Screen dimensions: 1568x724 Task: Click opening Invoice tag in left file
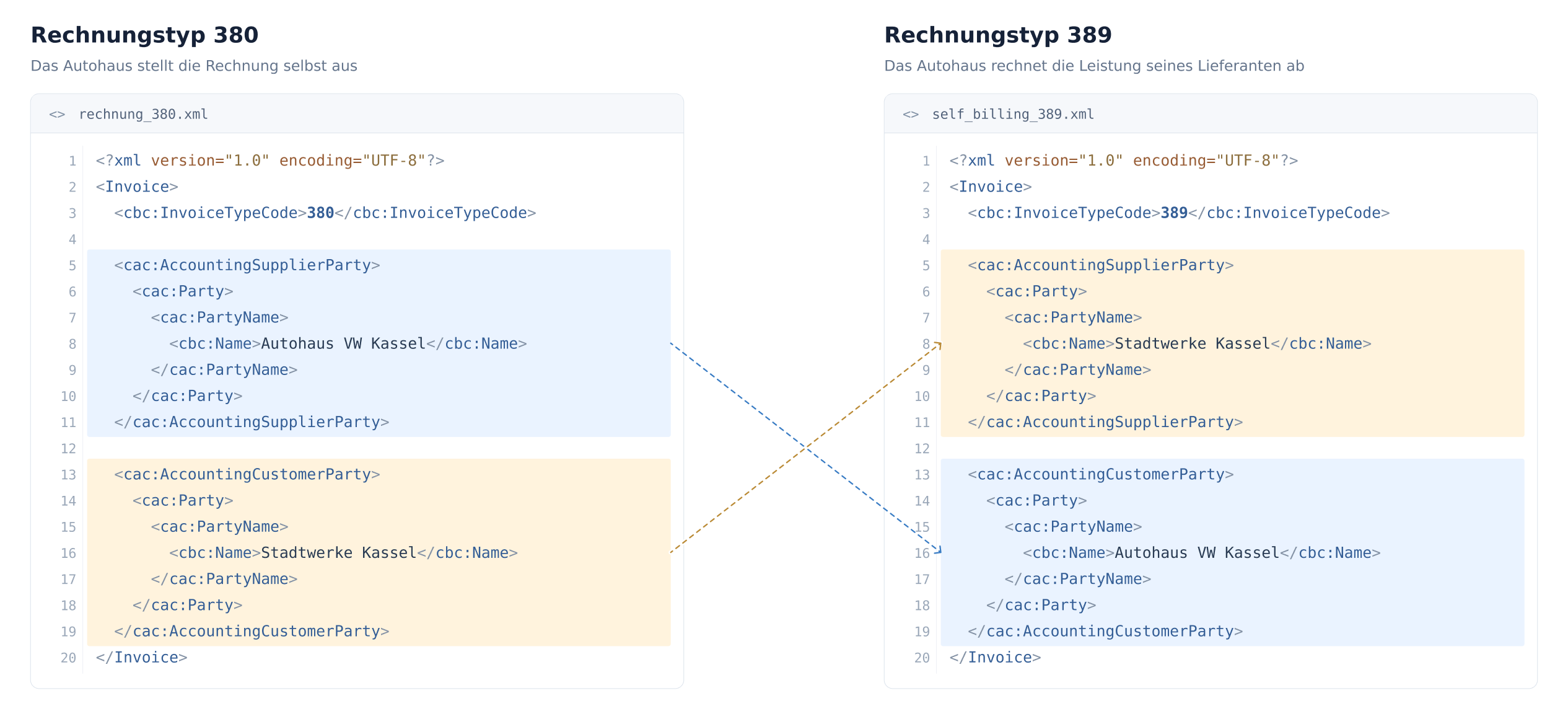pos(137,187)
